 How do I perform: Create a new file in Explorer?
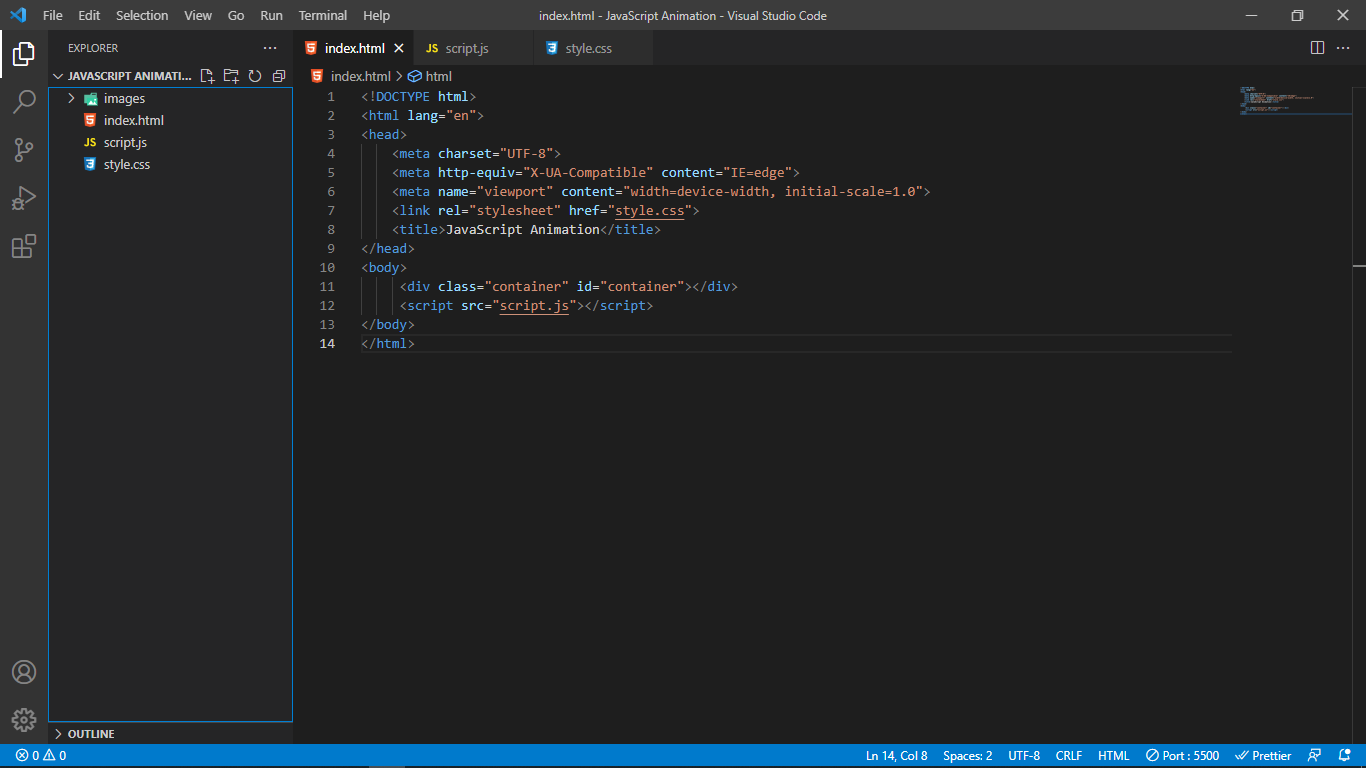click(x=207, y=75)
